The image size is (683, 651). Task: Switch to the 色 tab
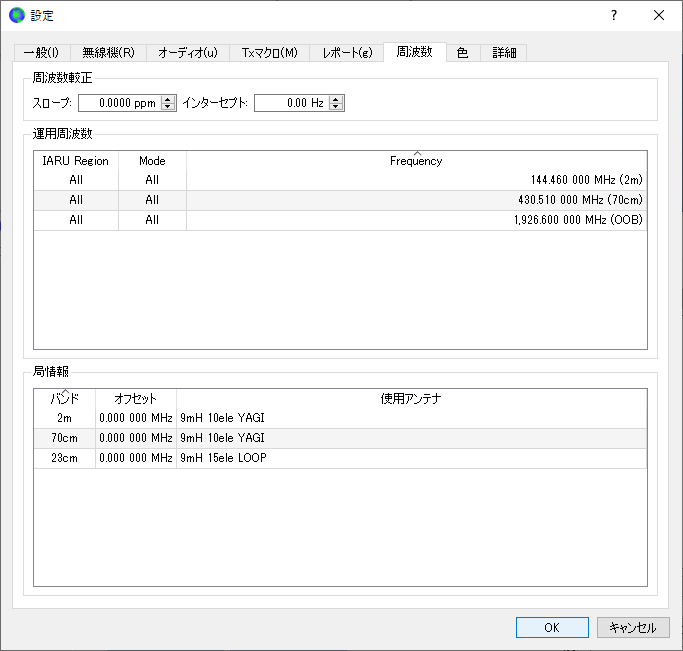click(x=463, y=53)
